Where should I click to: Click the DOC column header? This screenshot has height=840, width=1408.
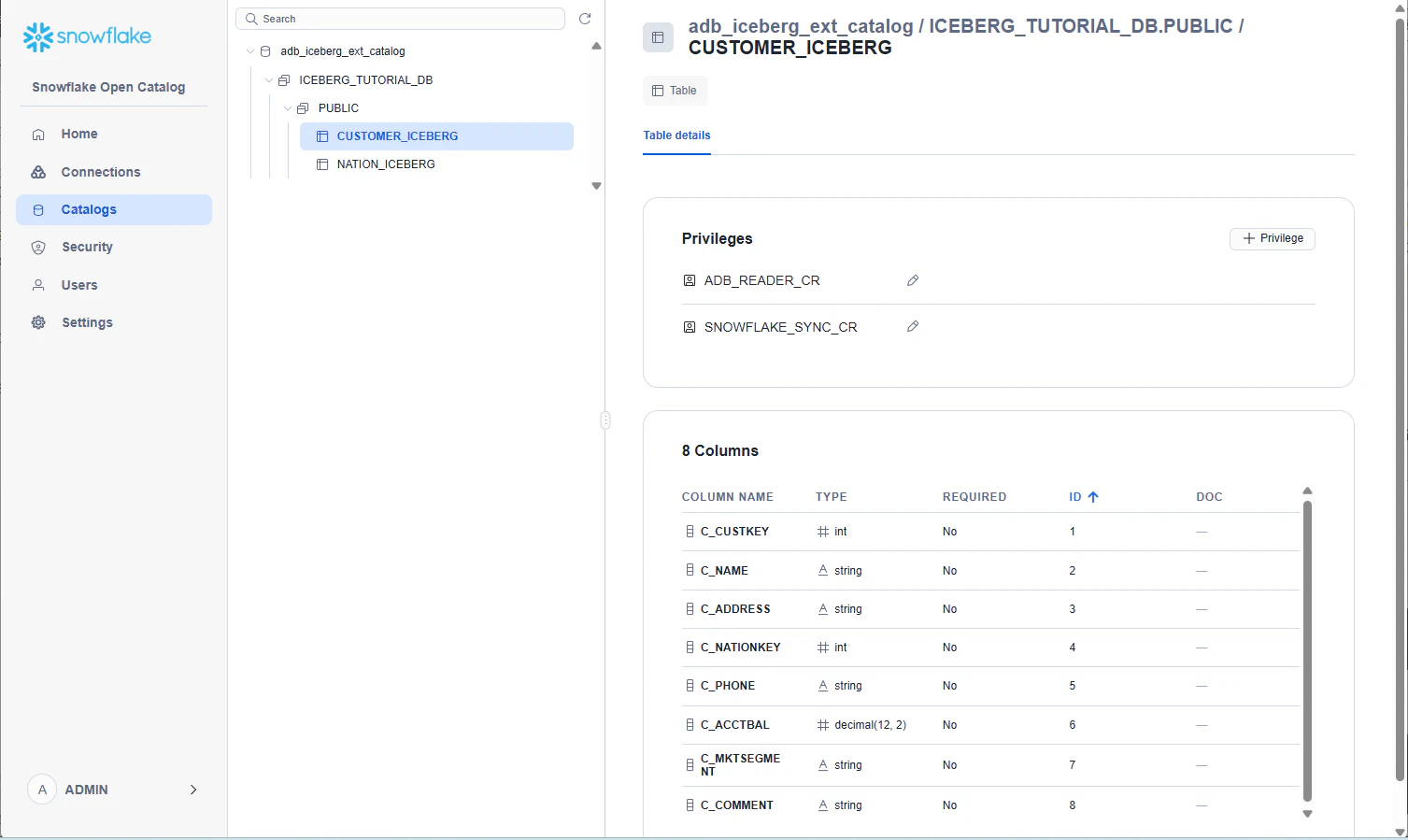[x=1209, y=497]
